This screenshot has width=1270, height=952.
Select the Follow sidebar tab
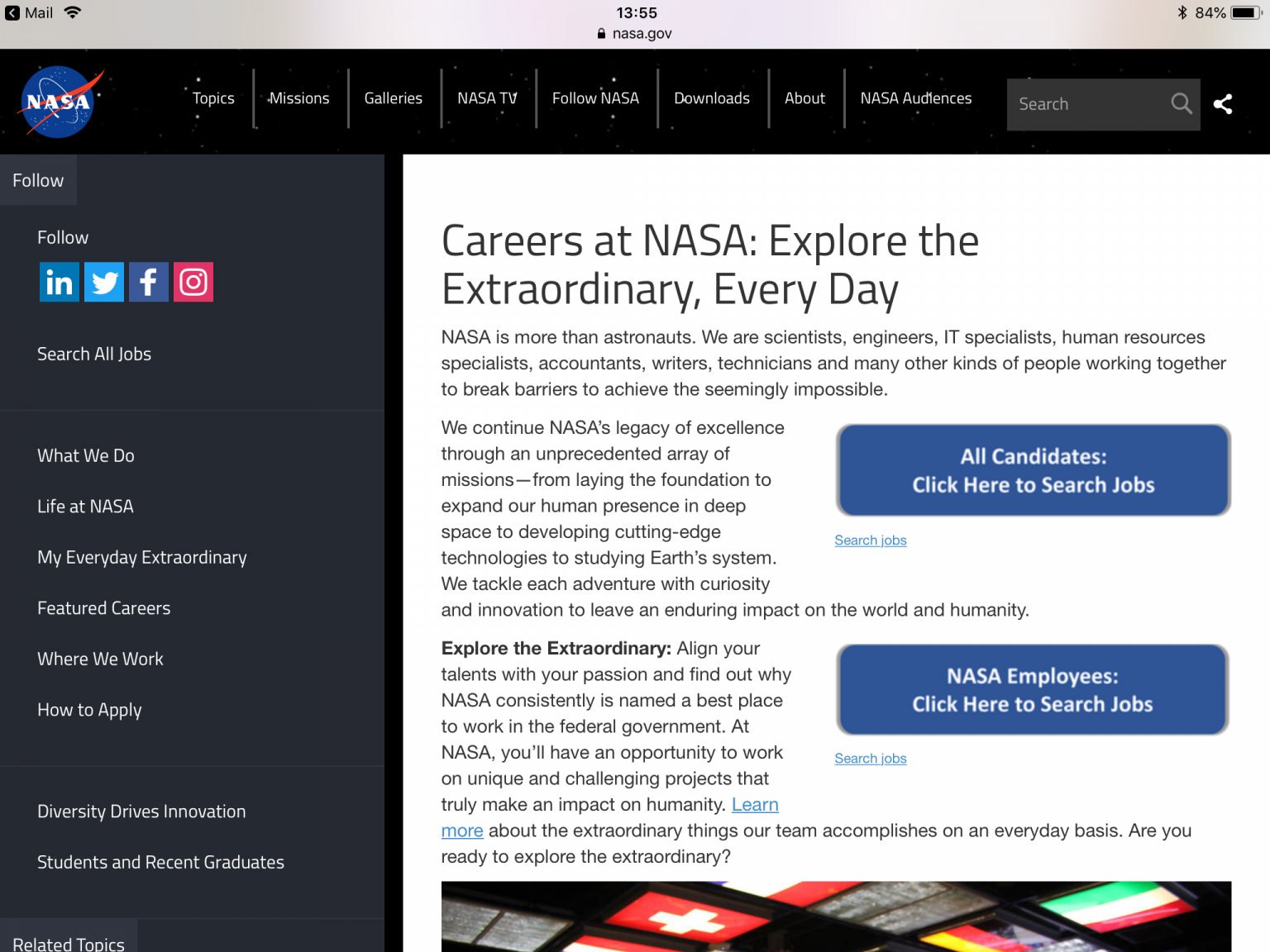pos(38,180)
